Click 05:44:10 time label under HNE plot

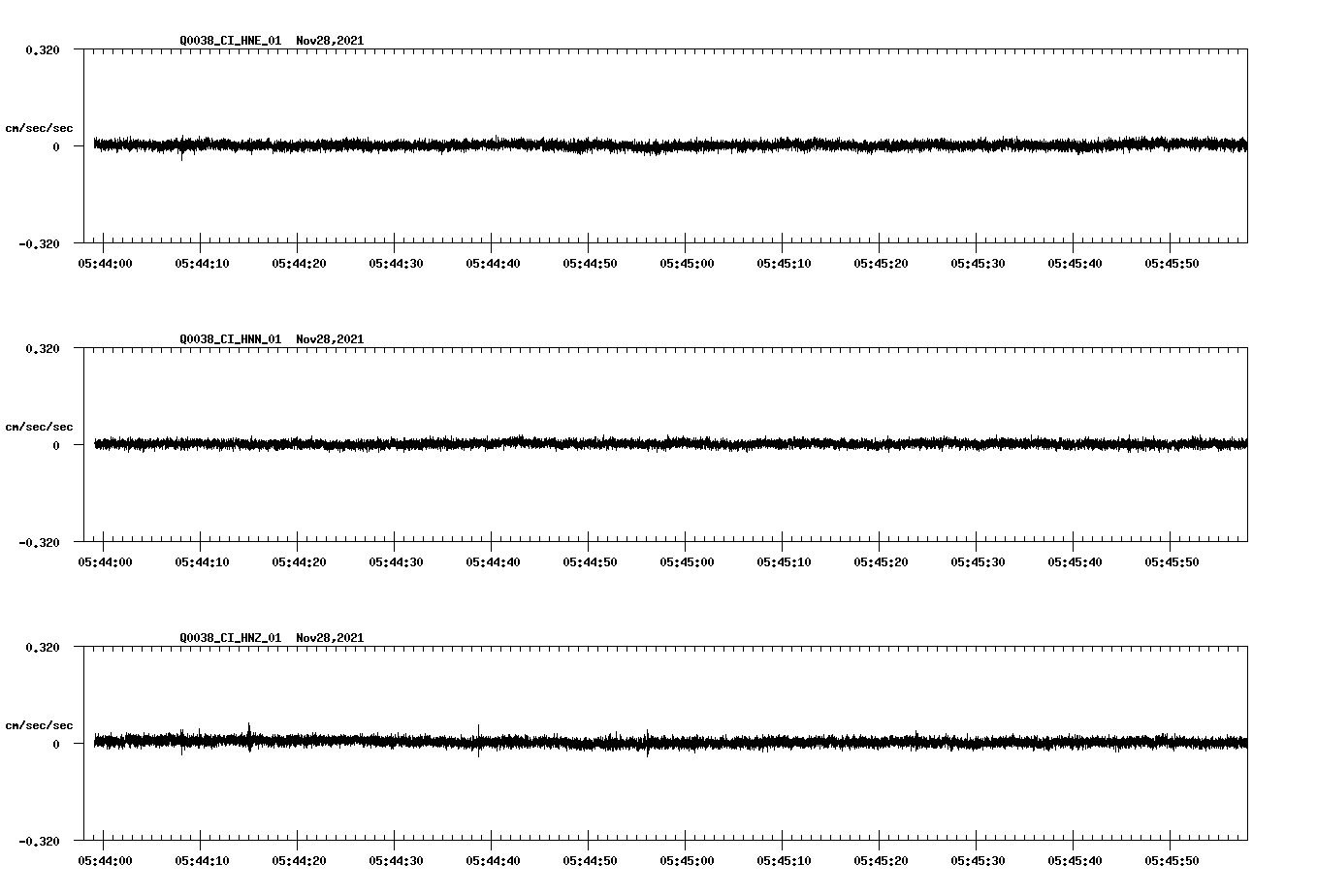click(x=202, y=264)
